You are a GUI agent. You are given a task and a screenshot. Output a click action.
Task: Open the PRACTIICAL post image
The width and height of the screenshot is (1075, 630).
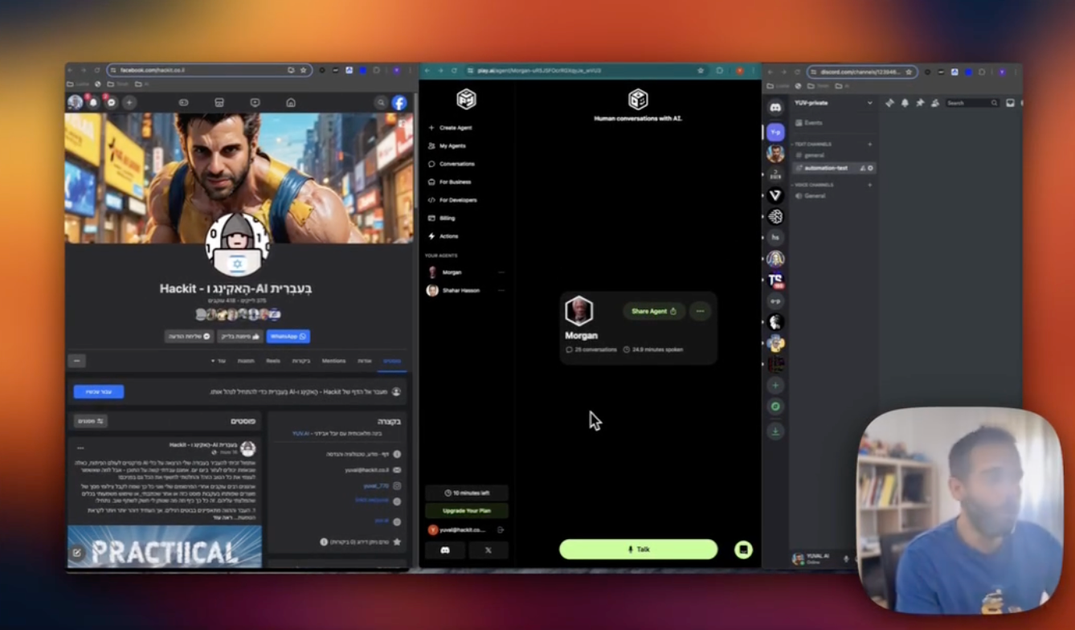165,547
